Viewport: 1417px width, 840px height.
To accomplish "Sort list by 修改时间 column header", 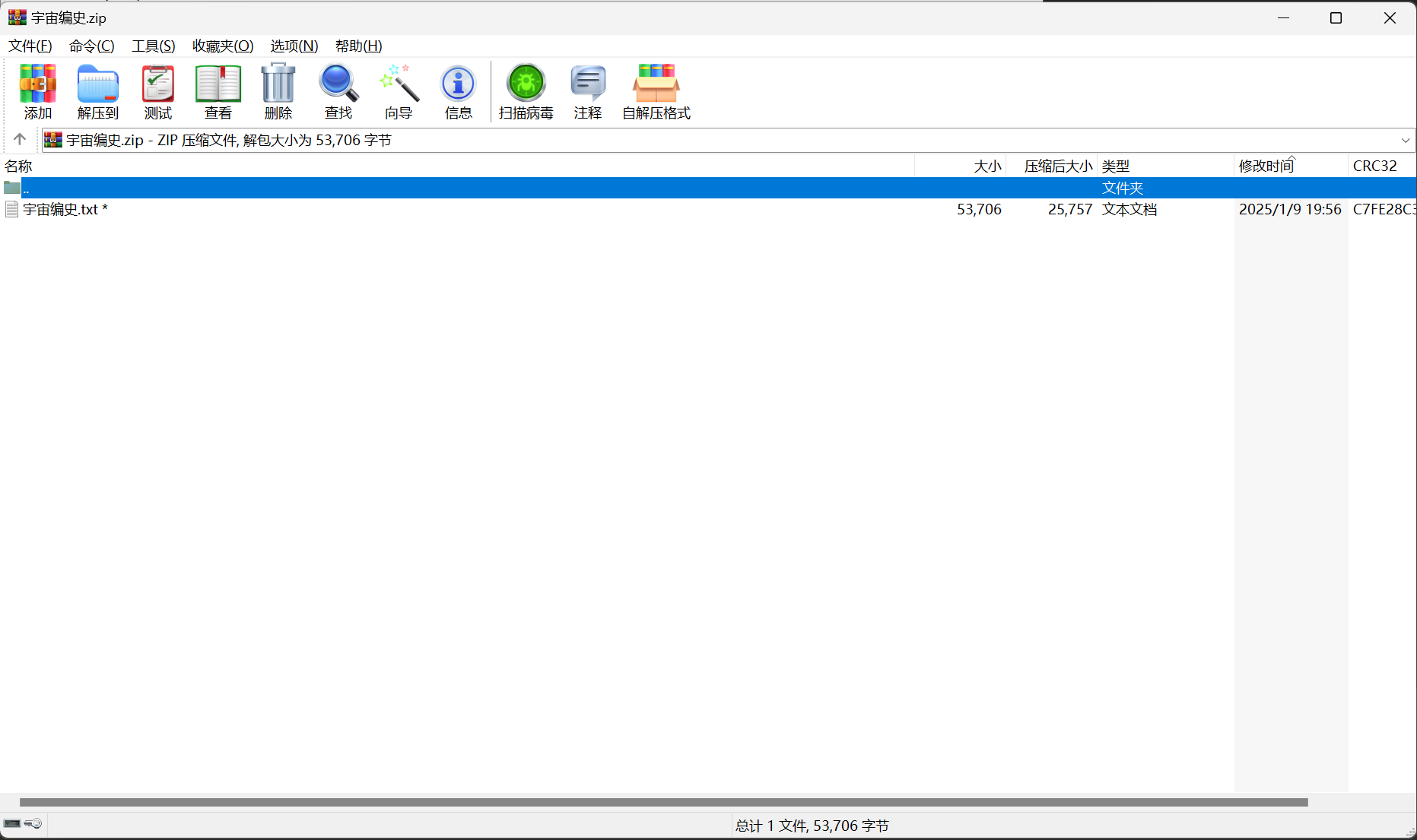I will (x=1266, y=166).
